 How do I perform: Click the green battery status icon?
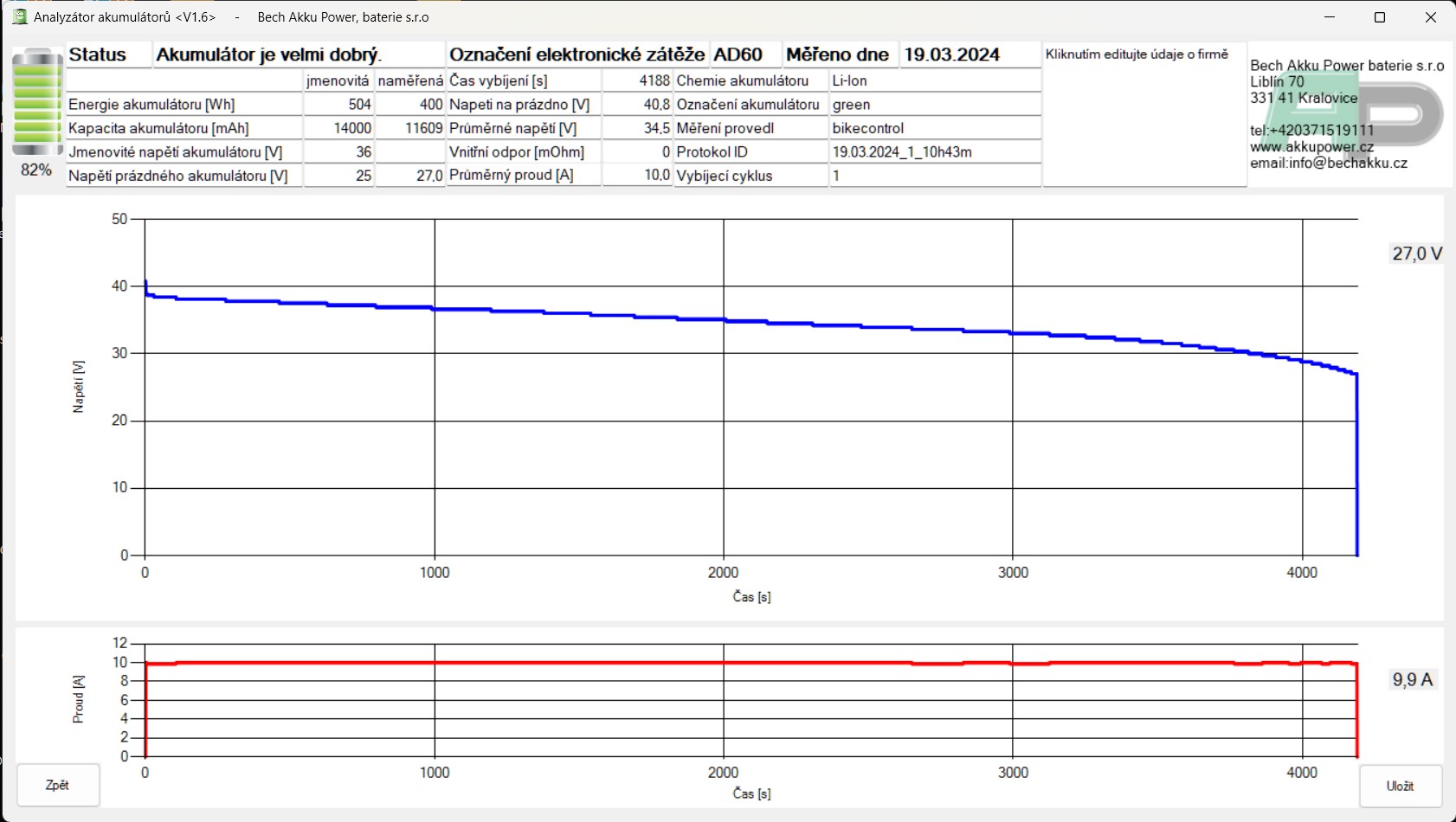pyautogui.click(x=37, y=102)
